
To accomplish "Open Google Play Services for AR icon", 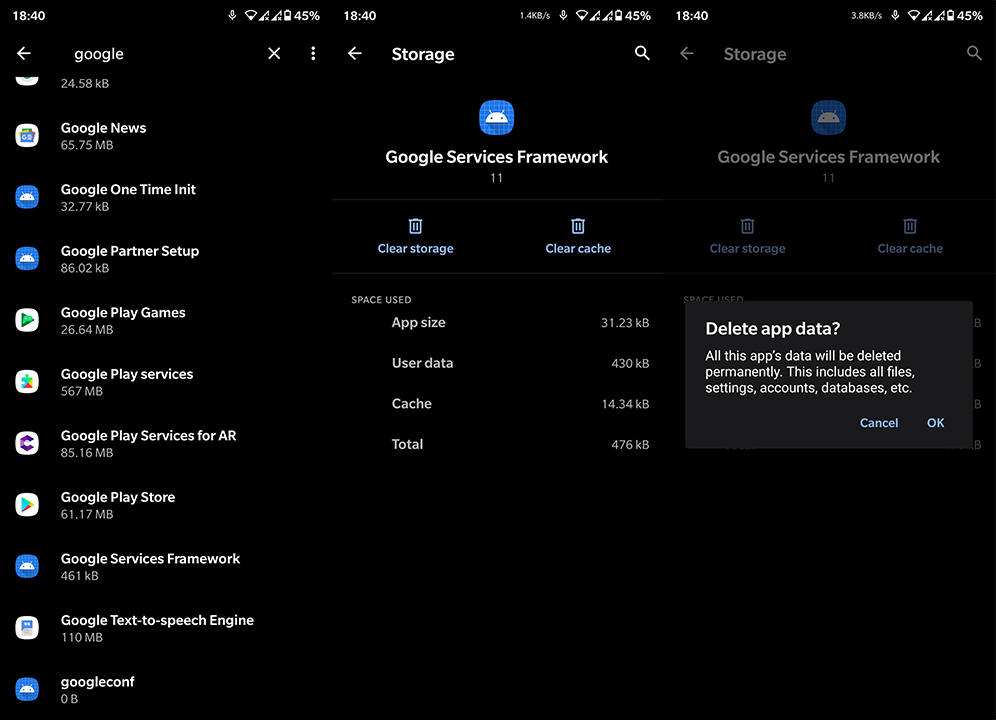I will 27,443.
